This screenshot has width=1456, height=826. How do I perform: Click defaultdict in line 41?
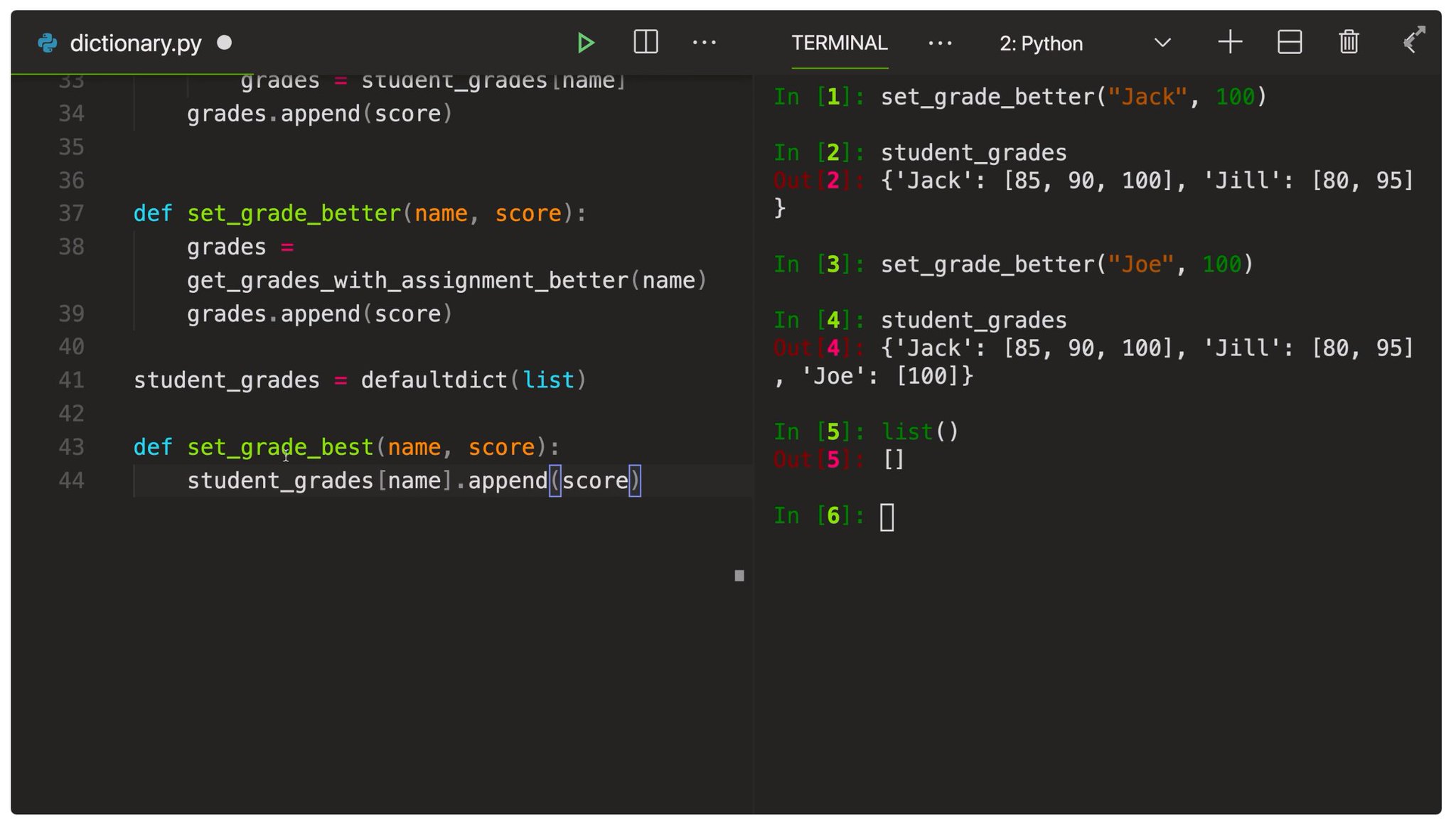(x=434, y=380)
